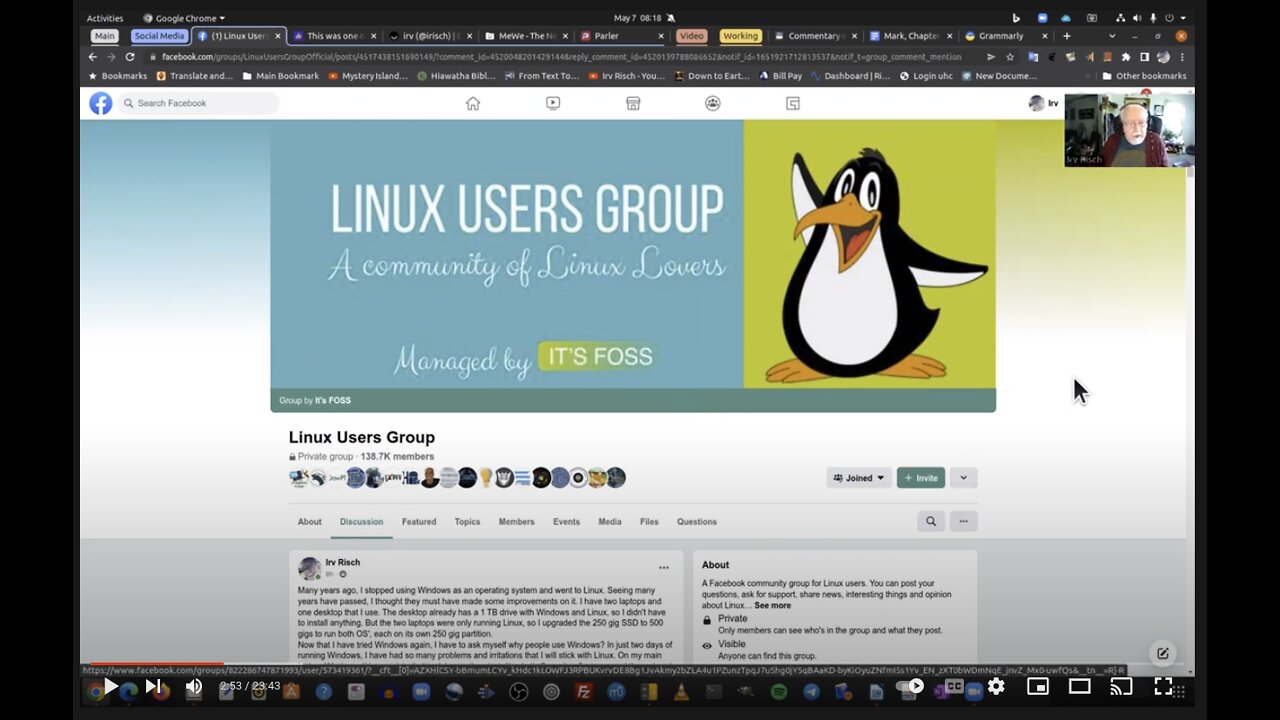Select the Main tab group

(105, 36)
